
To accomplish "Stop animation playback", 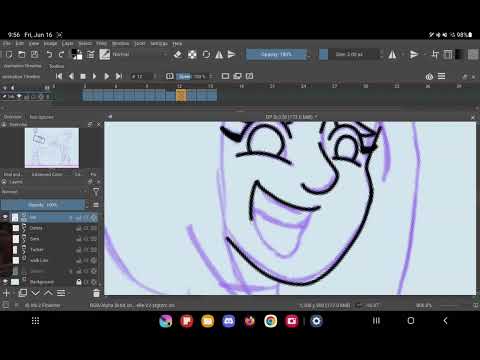I will [x=83, y=76].
